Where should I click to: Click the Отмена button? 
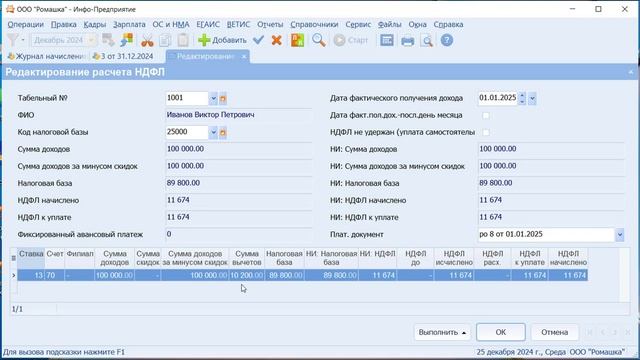[x=555, y=332]
